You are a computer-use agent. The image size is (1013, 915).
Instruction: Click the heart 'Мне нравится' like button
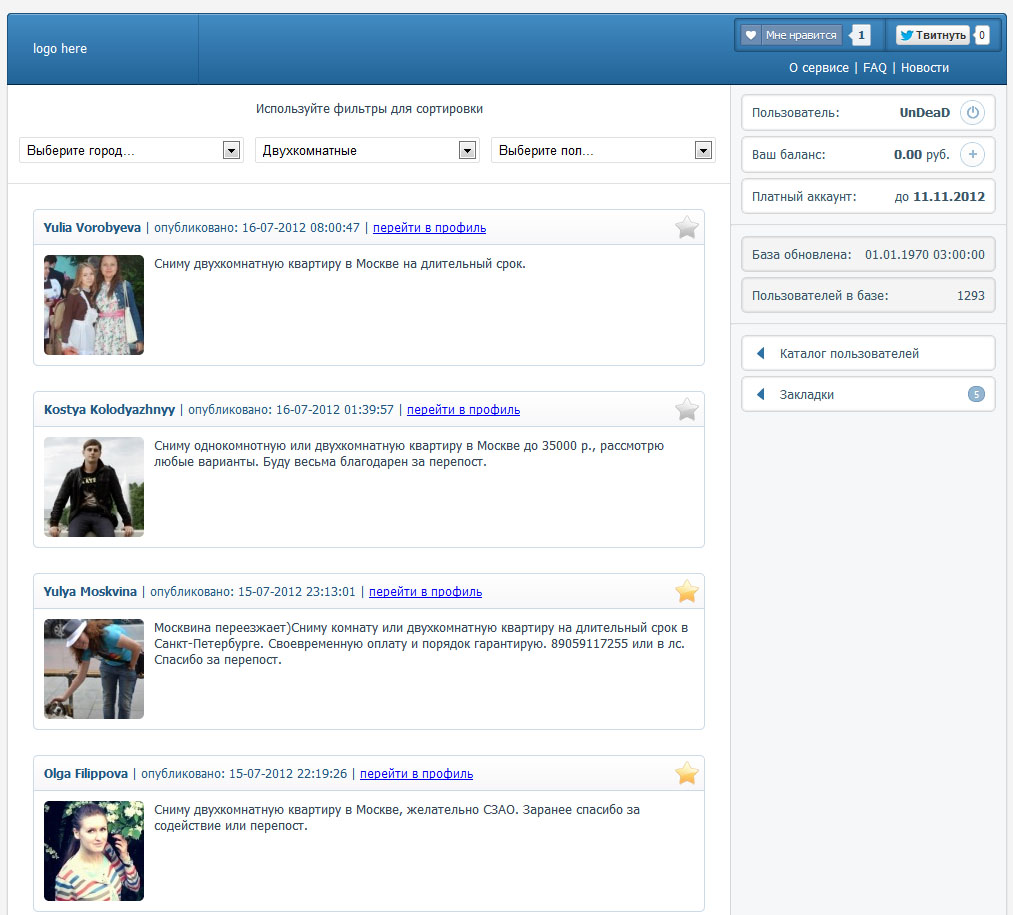(791, 35)
